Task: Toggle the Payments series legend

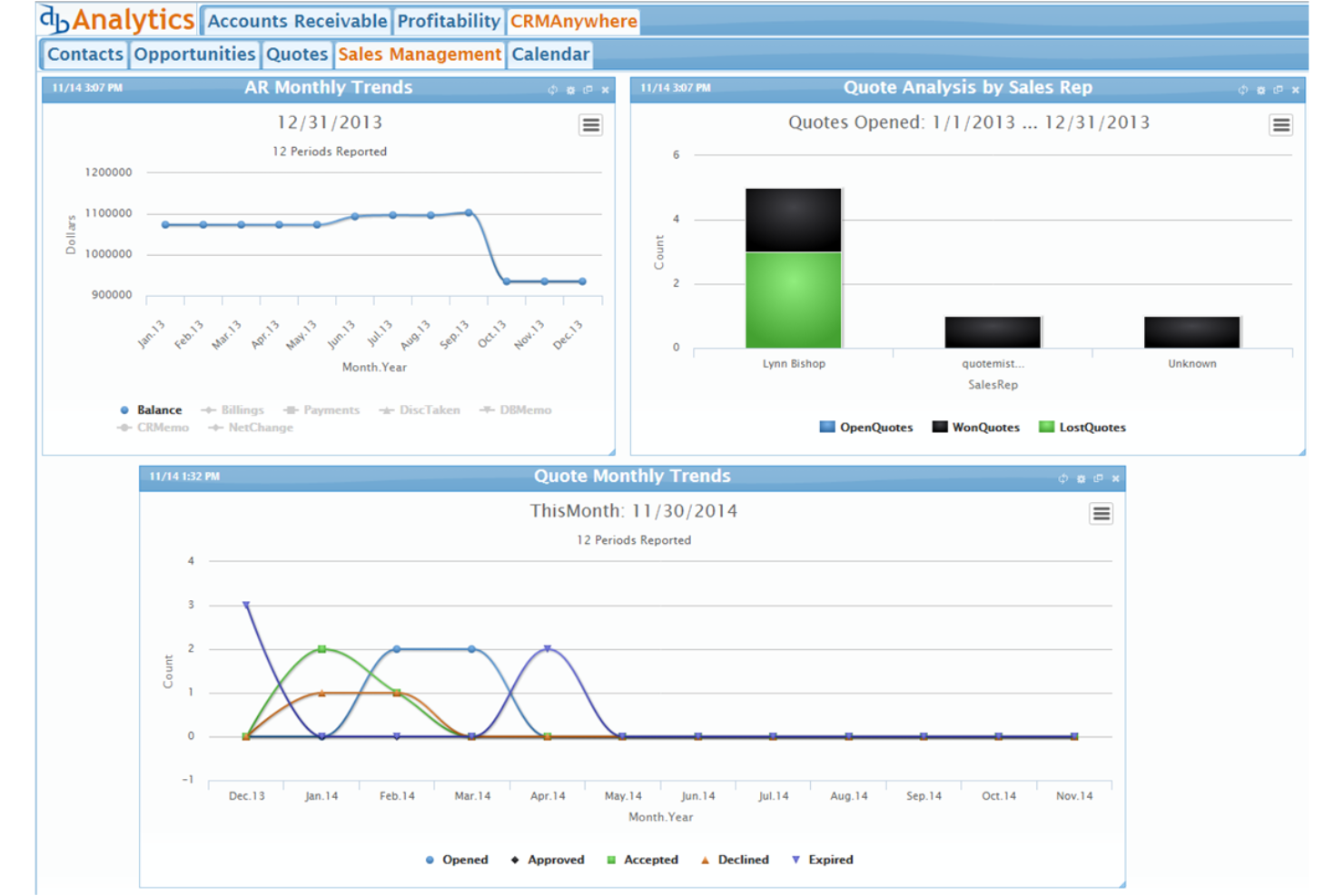Action: 321,410
